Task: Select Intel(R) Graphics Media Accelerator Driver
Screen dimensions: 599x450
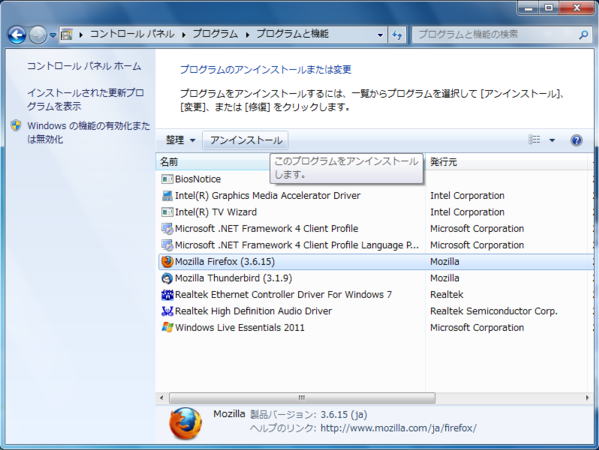Action: point(267,196)
